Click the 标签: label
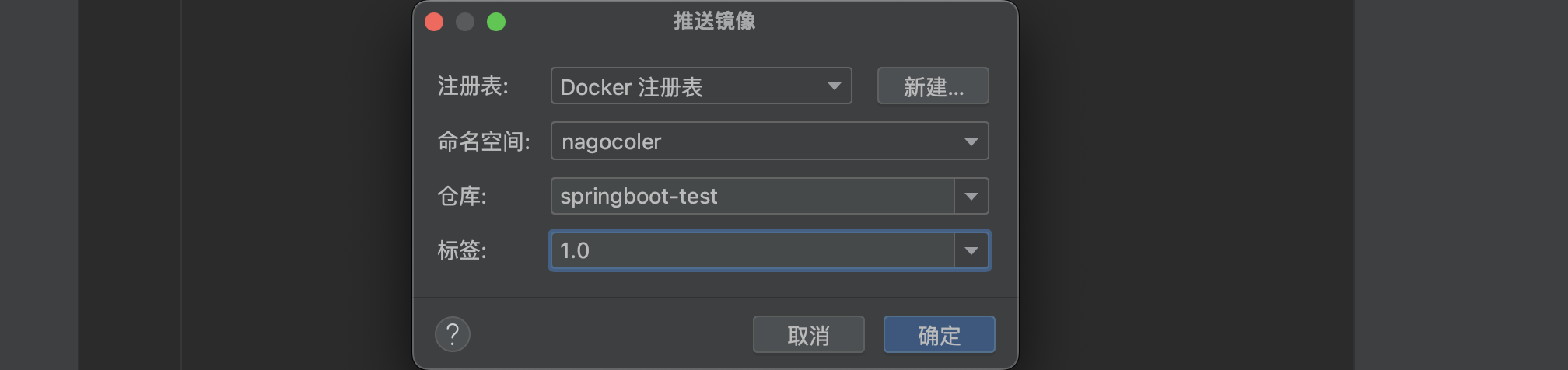 coord(462,250)
